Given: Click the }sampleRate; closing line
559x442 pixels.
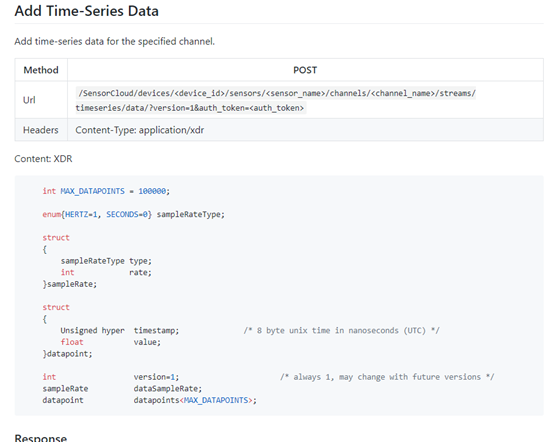Looking at the screenshot, I should tap(70, 284).
